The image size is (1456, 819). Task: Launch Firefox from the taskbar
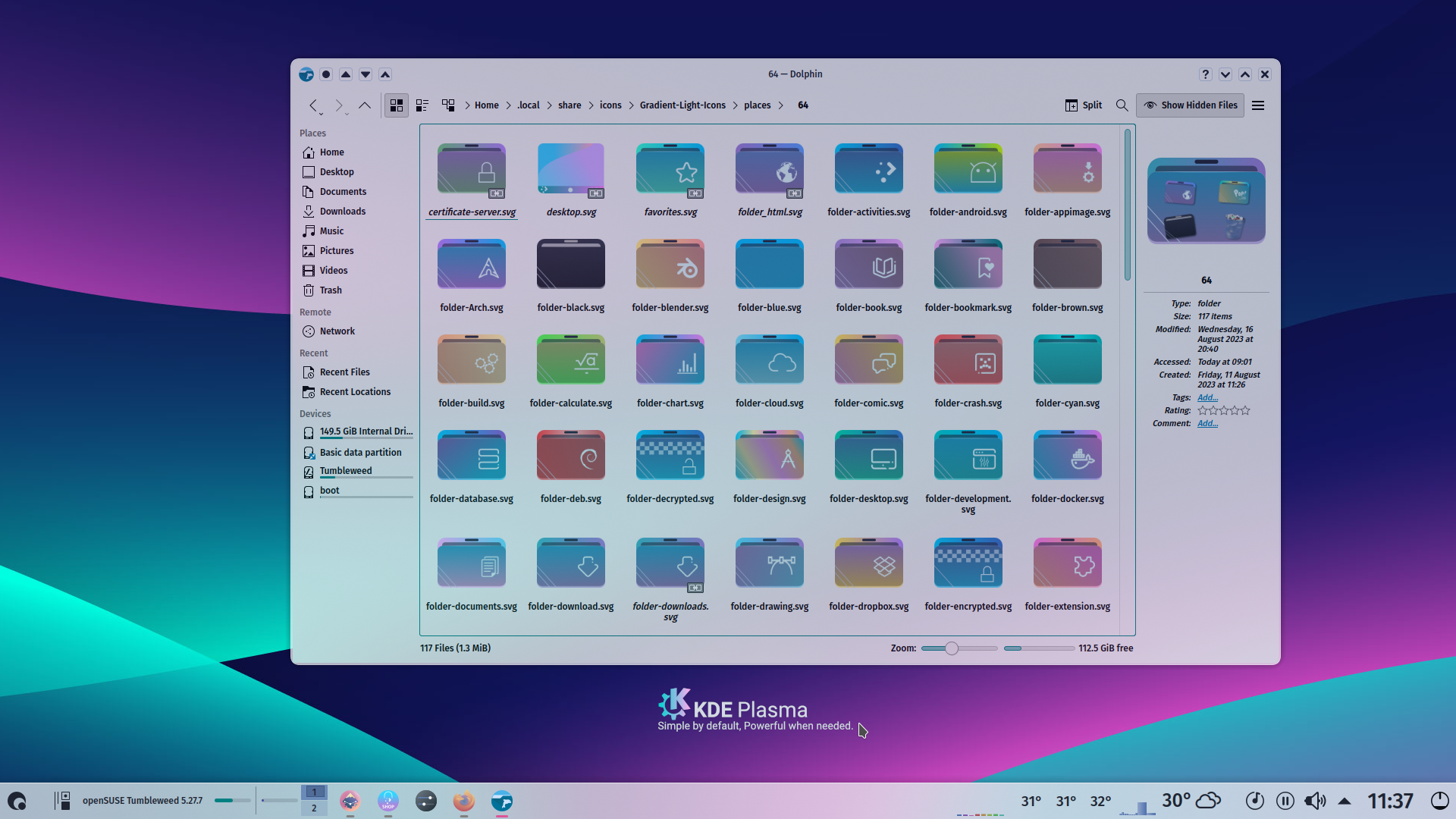point(464,801)
